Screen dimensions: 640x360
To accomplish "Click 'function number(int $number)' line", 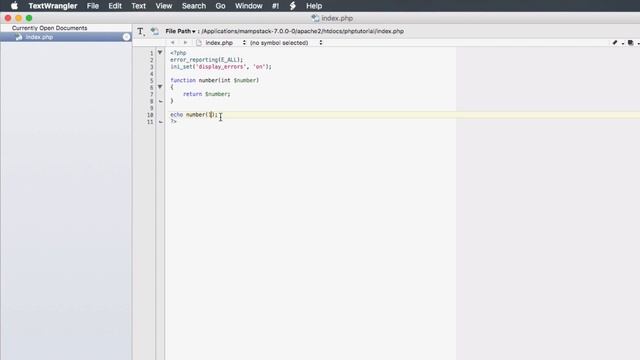I will click(215, 80).
